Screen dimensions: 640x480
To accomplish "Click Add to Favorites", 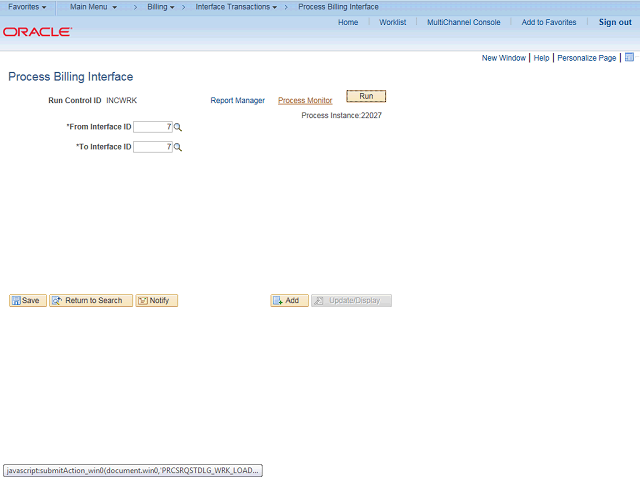I will click(549, 22).
